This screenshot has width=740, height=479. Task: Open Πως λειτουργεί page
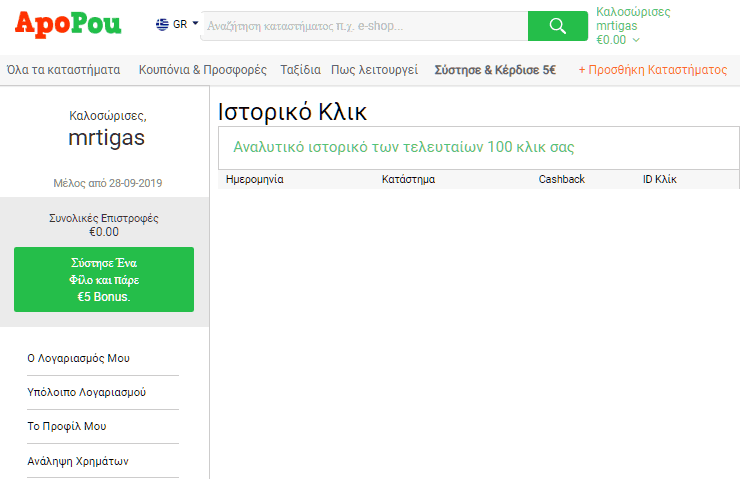pos(374,70)
